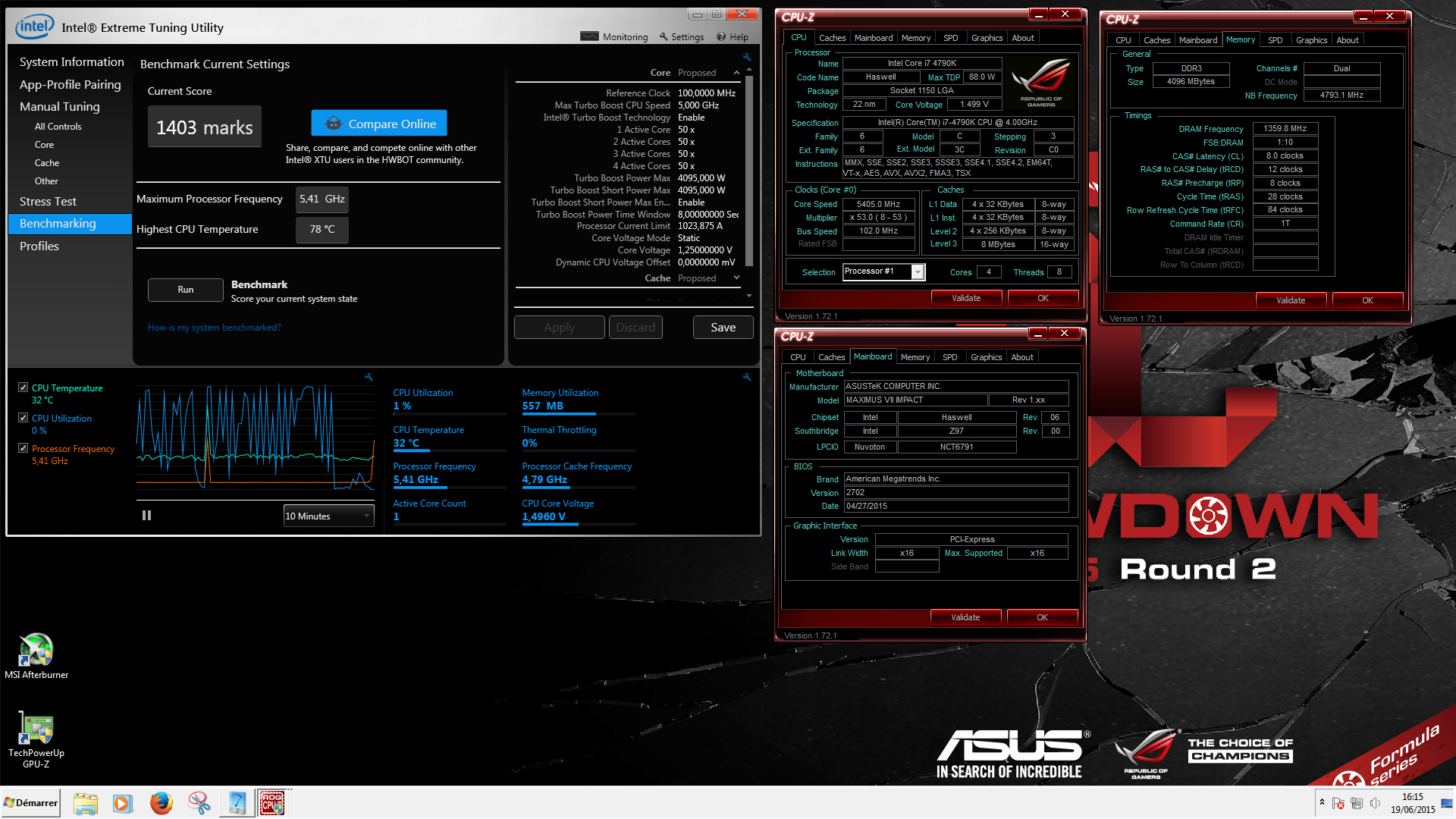Toggle the CPU Utilization graph checkbox
The width and height of the screenshot is (1456, 819).
(x=23, y=418)
